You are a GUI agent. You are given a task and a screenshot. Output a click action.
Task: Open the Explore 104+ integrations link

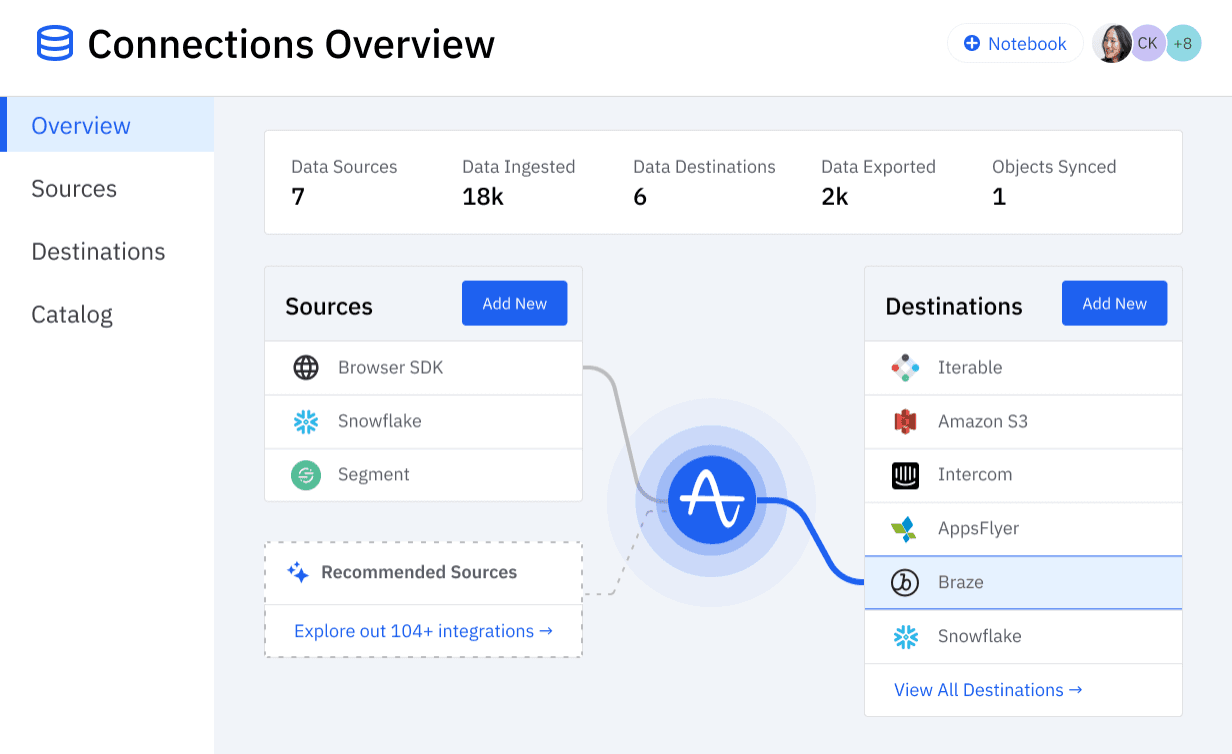click(423, 630)
